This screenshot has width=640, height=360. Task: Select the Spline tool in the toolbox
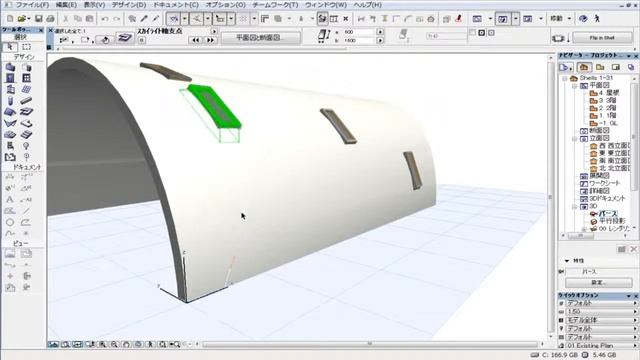pos(10,233)
